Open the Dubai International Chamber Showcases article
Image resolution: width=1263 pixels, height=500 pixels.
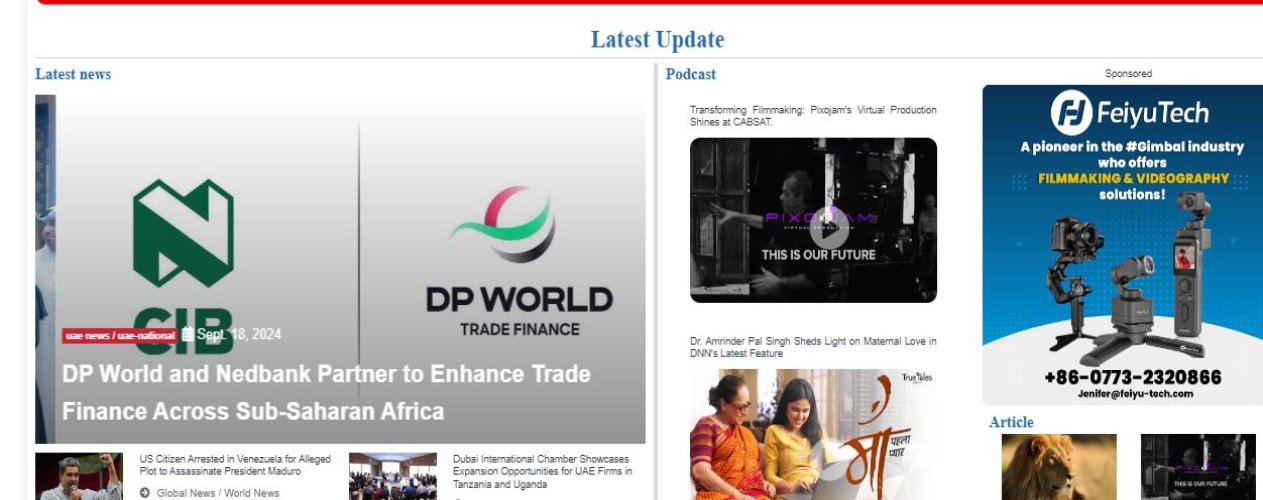(542, 471)
